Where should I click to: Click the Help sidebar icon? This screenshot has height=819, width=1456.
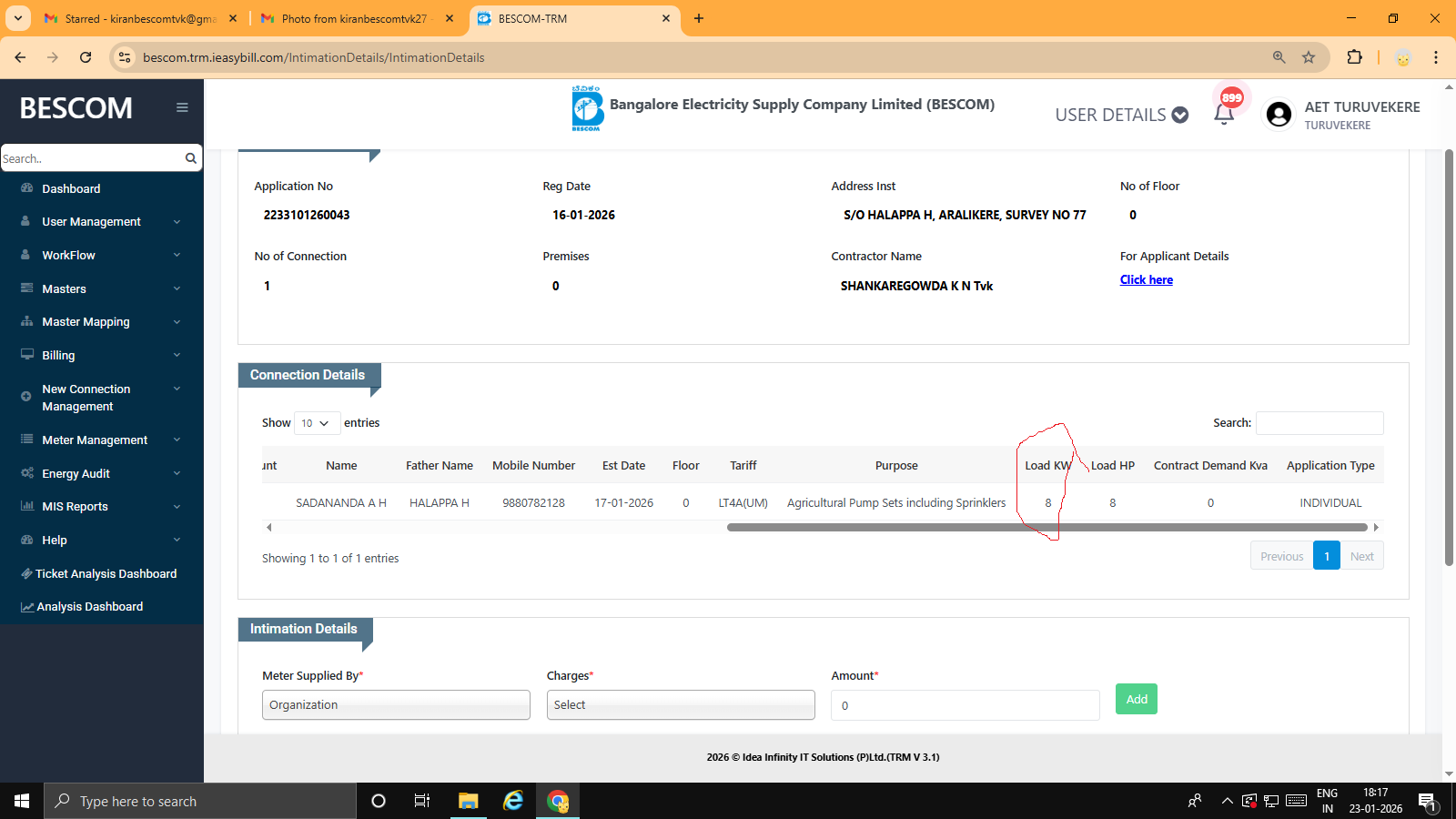(x=26, y=540)
